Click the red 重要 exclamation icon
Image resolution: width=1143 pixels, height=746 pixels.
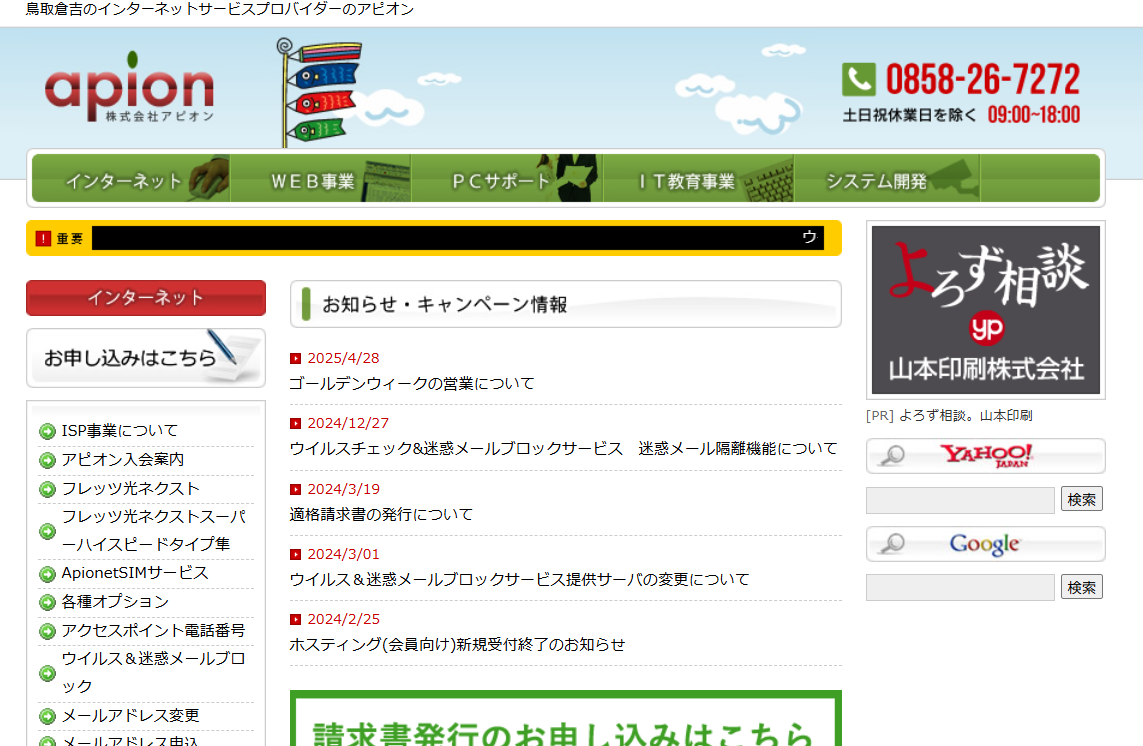pos(41,238)
